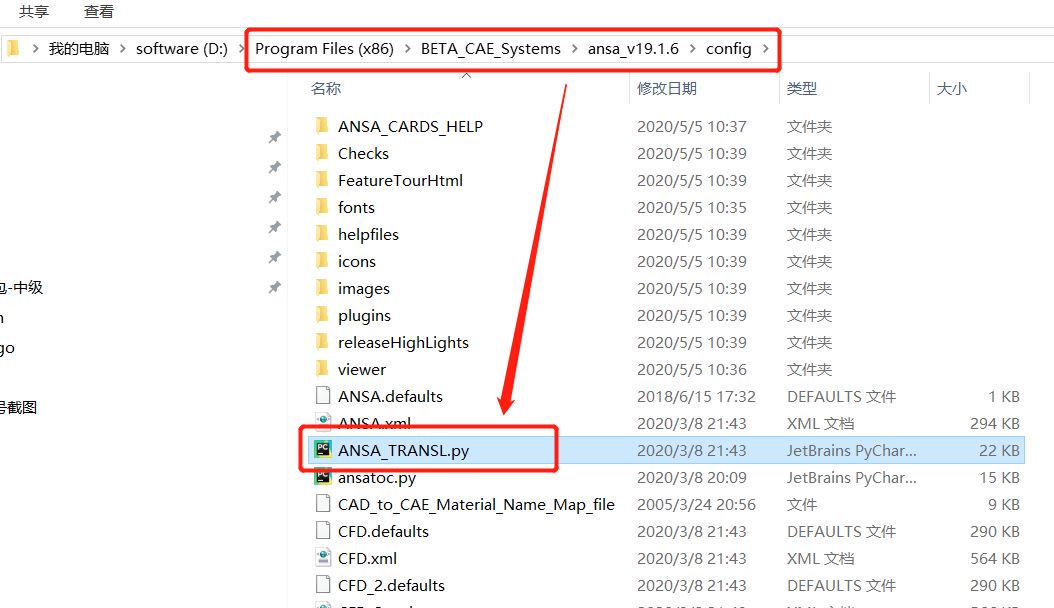Select FeatureTourHtml folder name
The image size is (1054, 608).
tap(400, 181)
